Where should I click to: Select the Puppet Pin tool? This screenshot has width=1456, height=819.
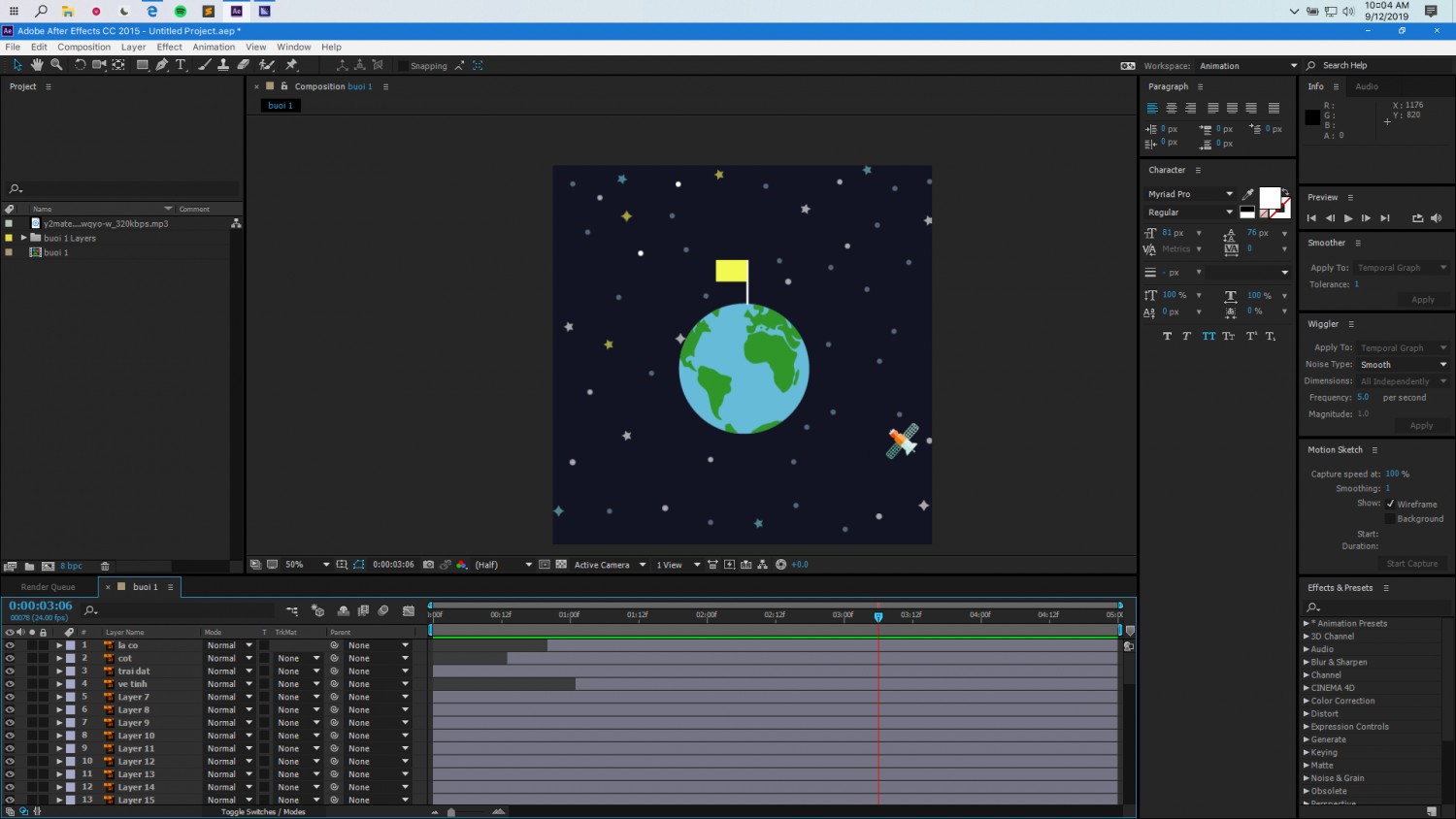pos(291,65)
